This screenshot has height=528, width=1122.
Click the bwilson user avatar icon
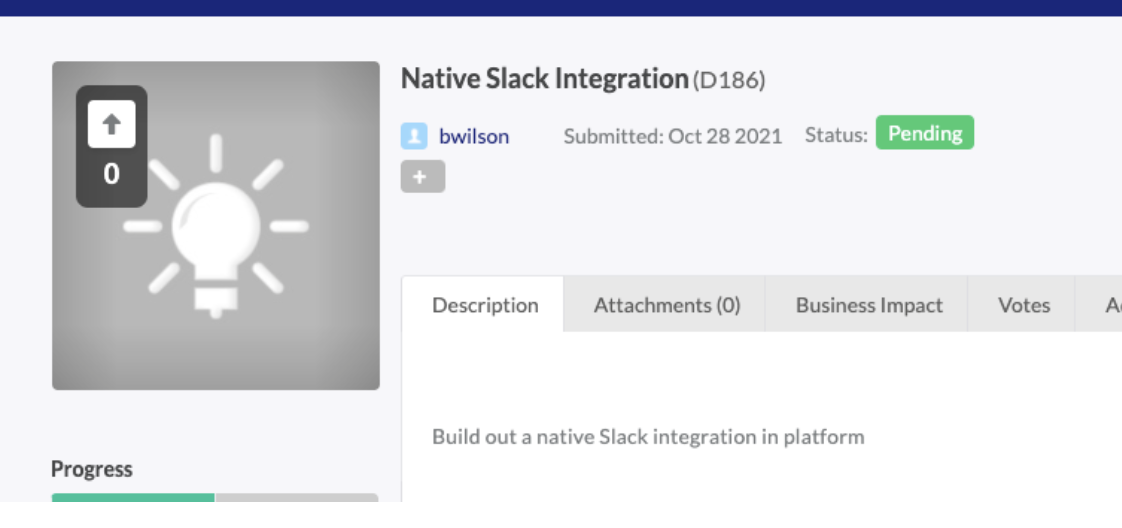point(414,136)
